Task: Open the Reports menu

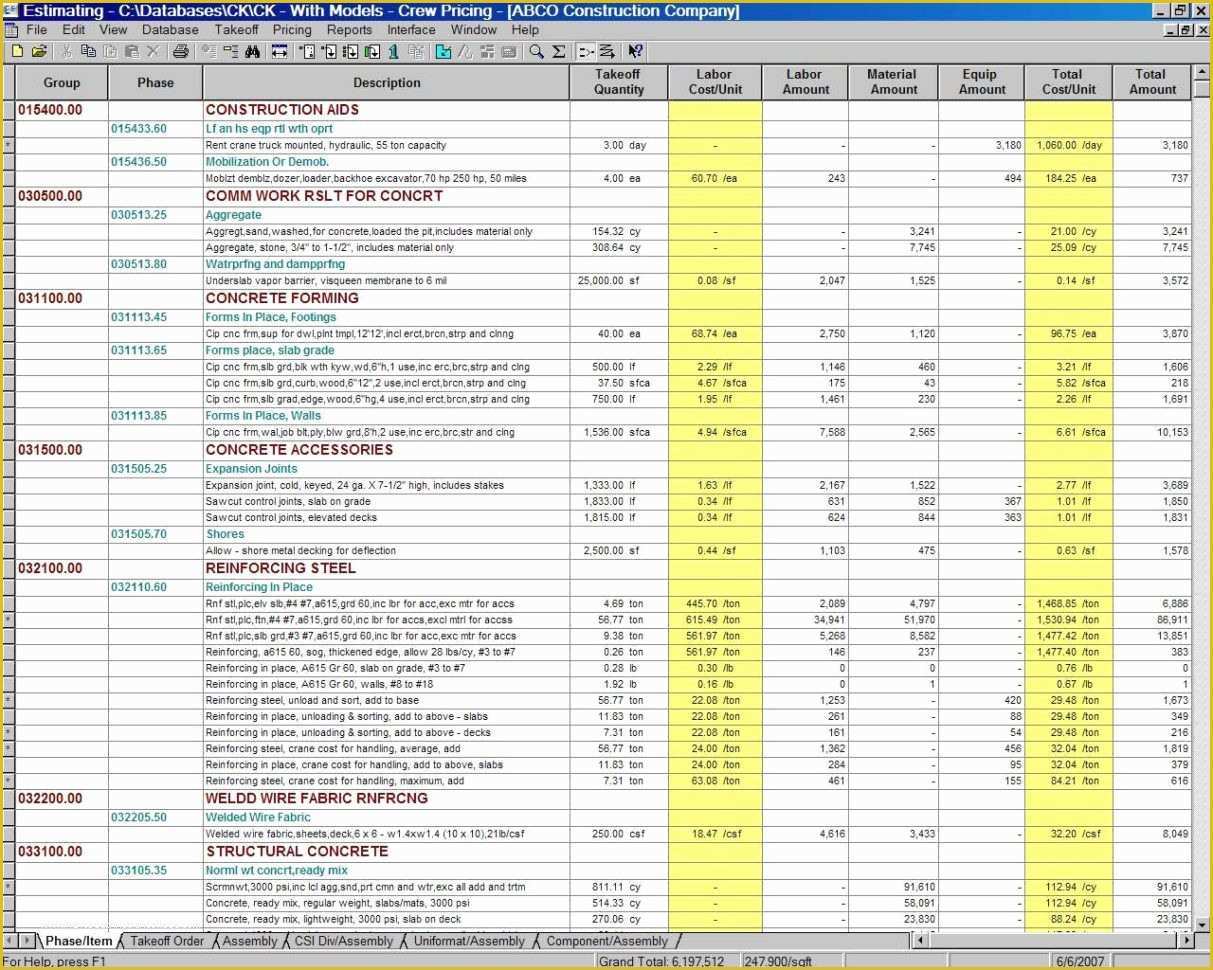Action: click(x=350, y=30)
